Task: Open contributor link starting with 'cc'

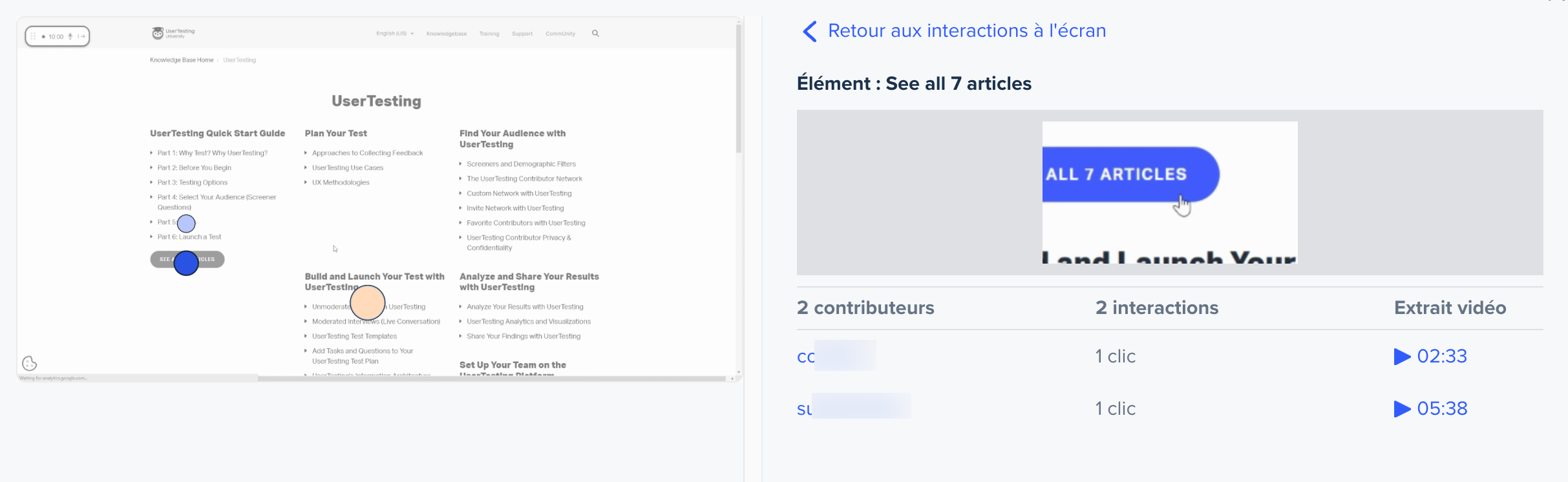Action: 836,356
